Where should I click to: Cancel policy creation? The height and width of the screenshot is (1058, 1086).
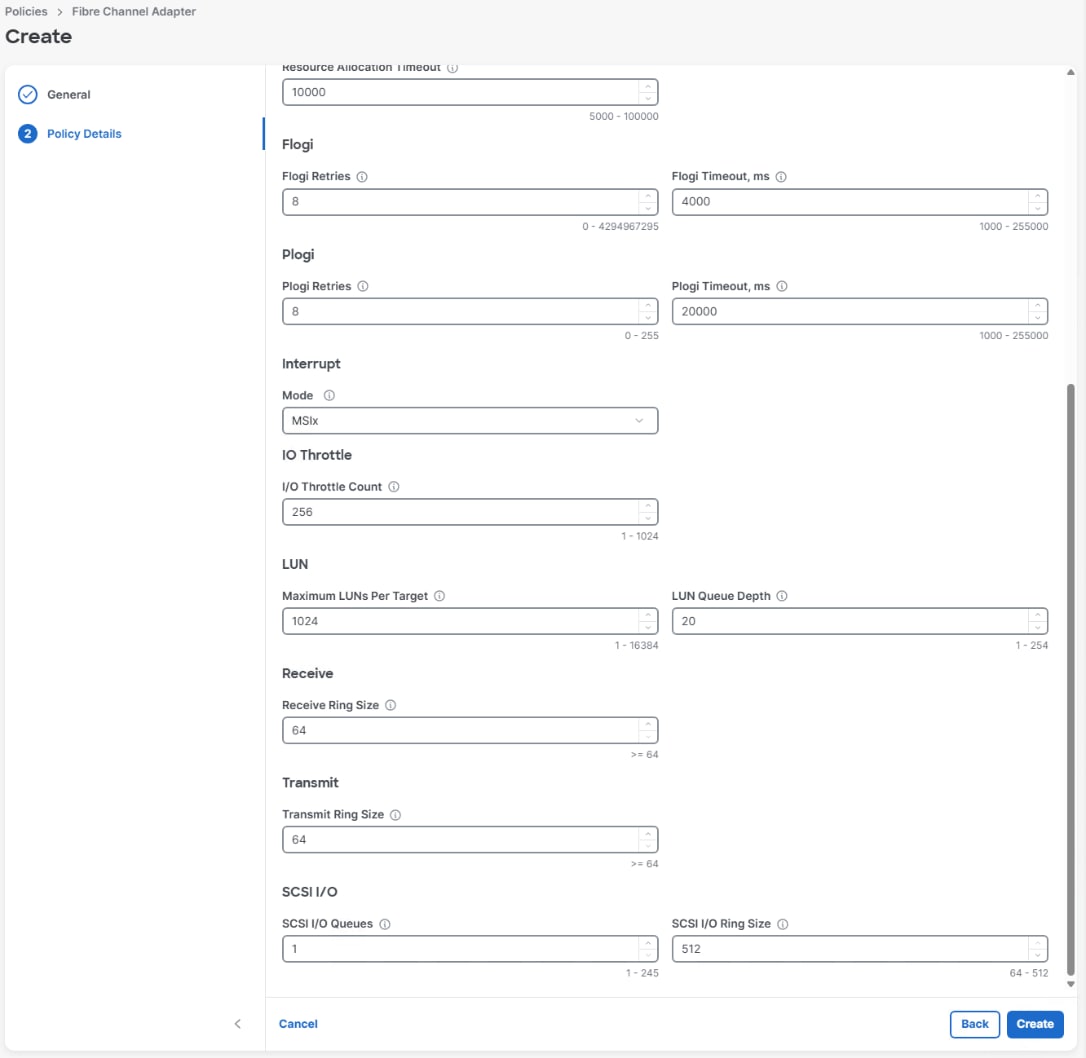pos(298,1024)
